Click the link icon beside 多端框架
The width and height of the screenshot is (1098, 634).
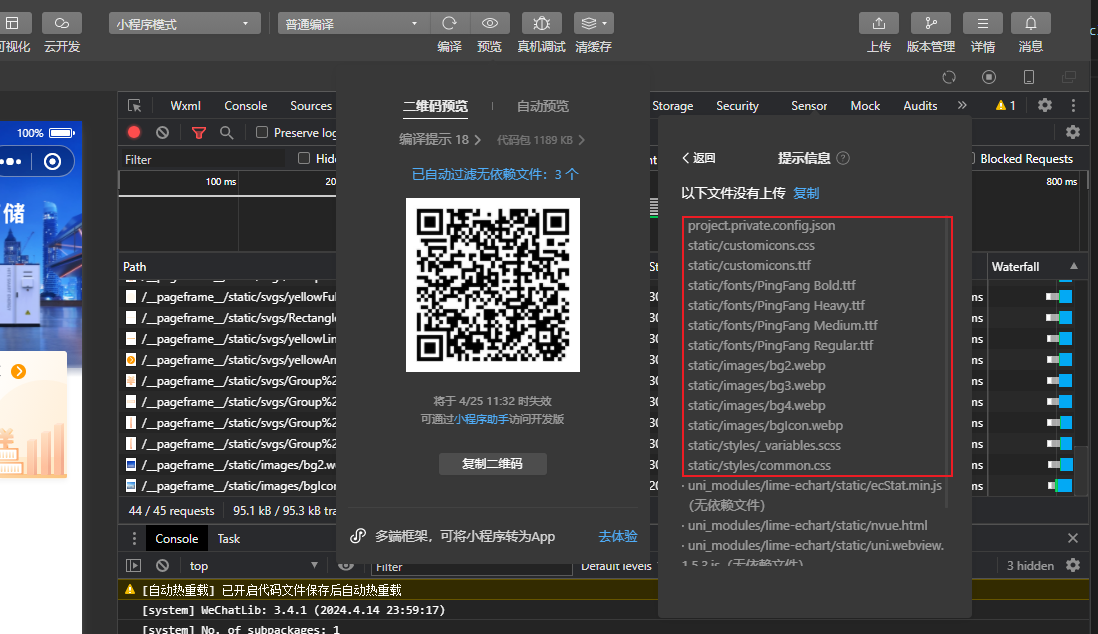point(358,536)
